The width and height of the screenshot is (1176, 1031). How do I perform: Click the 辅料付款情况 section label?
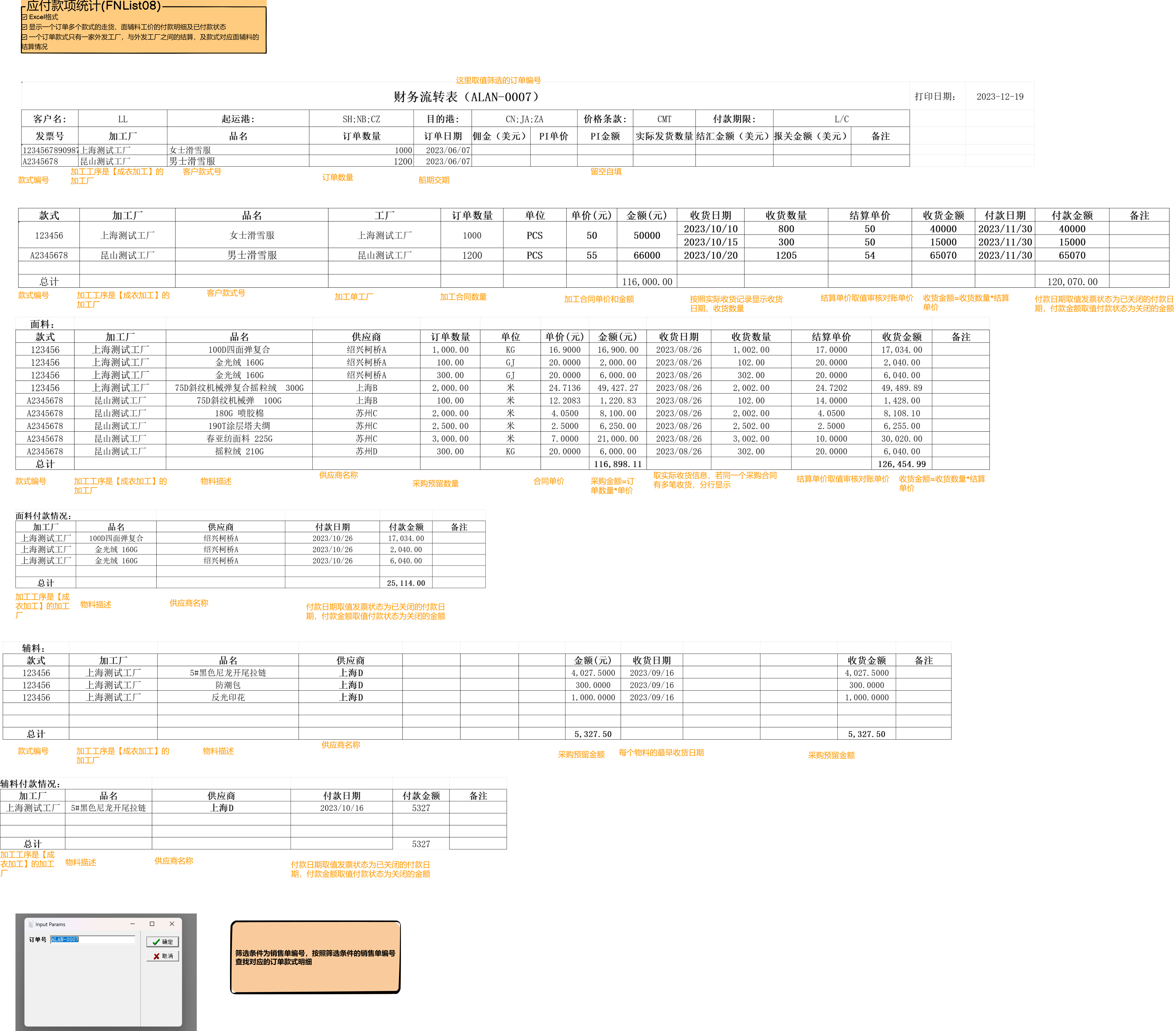30,784
